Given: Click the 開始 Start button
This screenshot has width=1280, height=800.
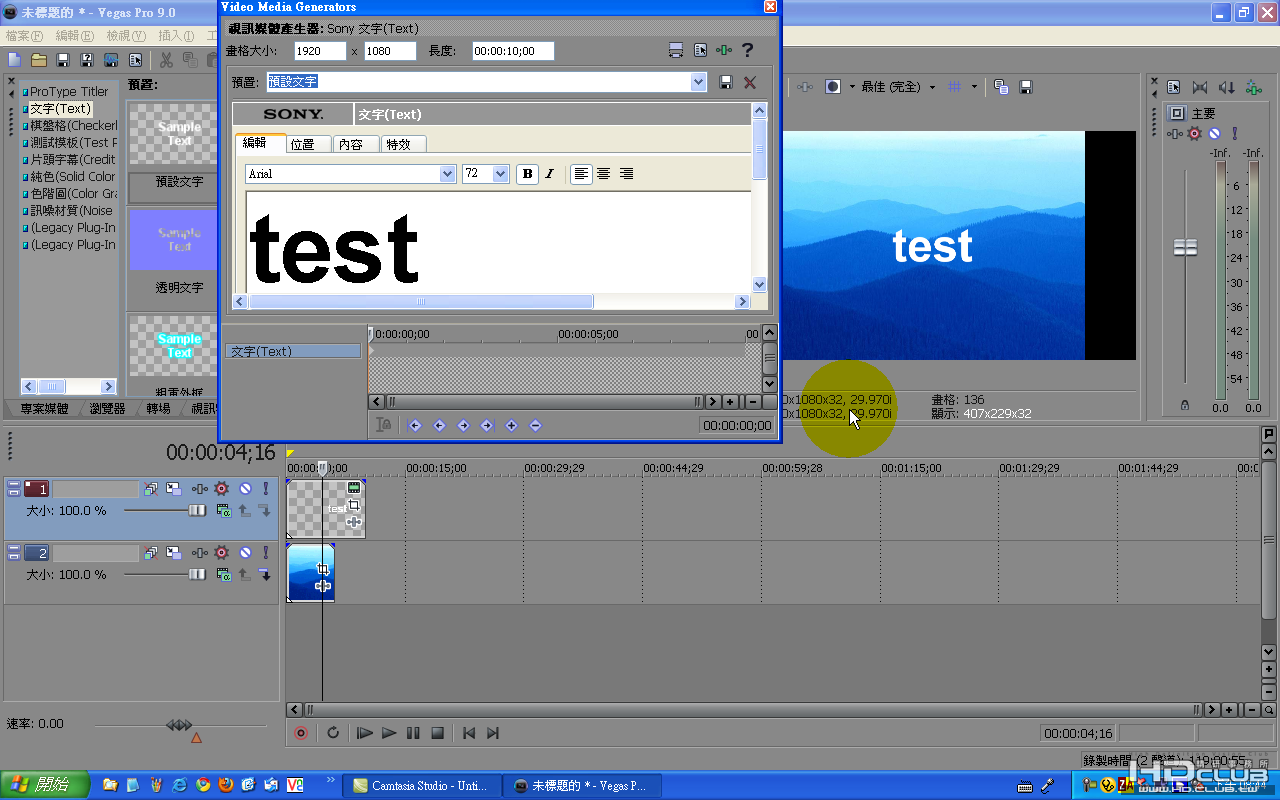Looking at the screenshot, I should [x=45, y=785].
